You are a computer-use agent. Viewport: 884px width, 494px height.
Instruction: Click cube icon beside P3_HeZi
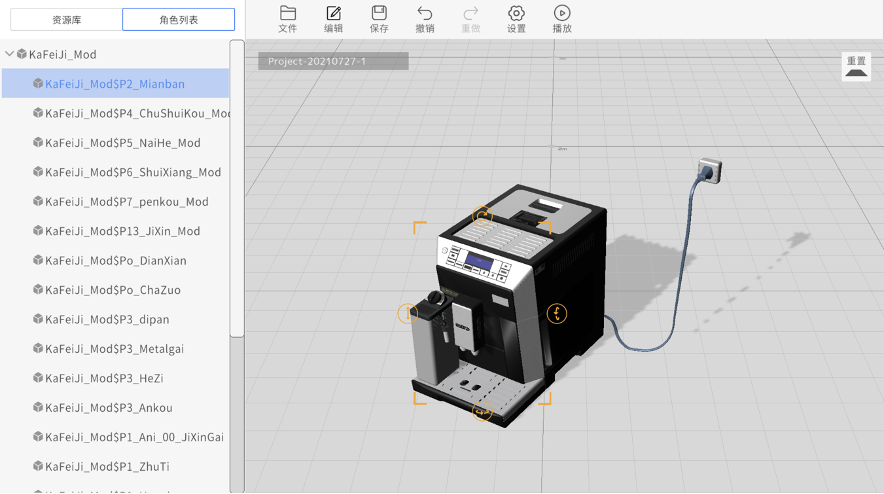coord(38,377)
